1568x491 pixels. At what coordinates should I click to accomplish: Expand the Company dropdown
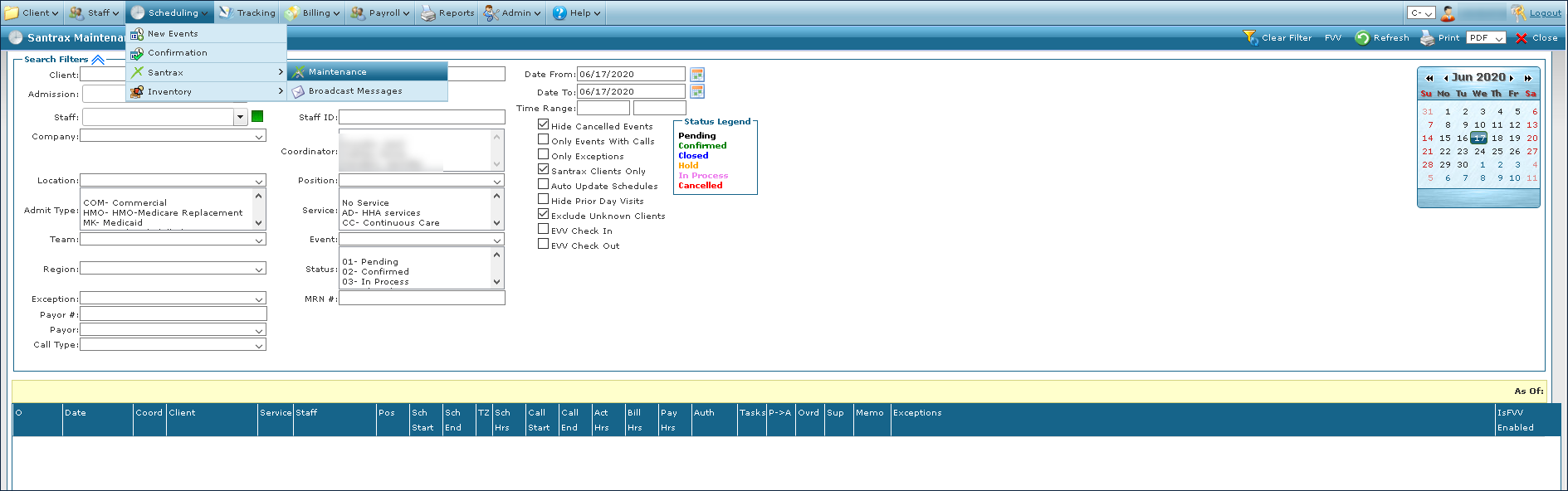click(x=259, y=137)
